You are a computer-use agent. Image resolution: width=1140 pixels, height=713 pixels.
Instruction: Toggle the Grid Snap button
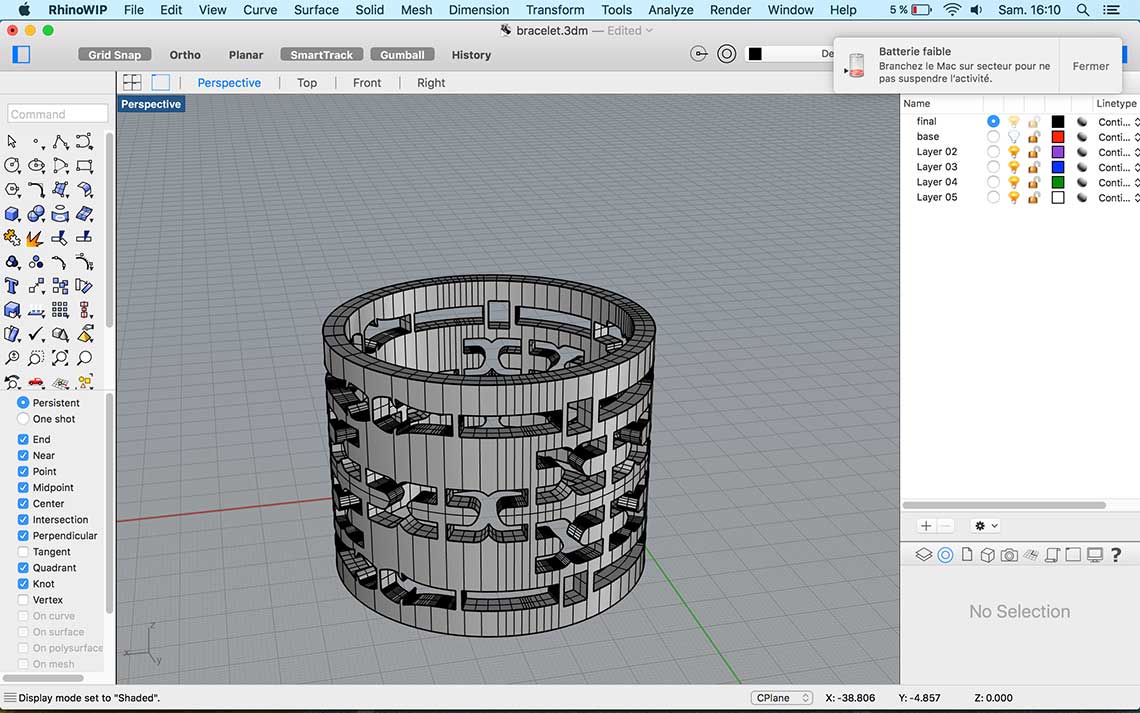click(x=114, y=55)
